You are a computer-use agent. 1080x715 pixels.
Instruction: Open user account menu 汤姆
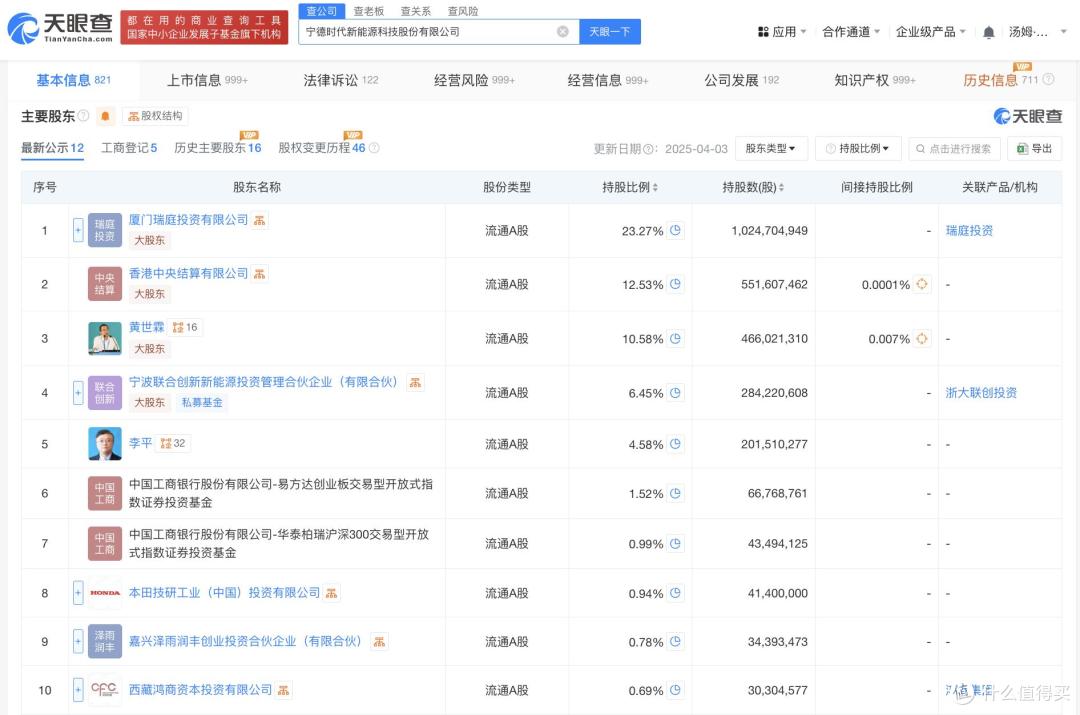coord(1037,32)
